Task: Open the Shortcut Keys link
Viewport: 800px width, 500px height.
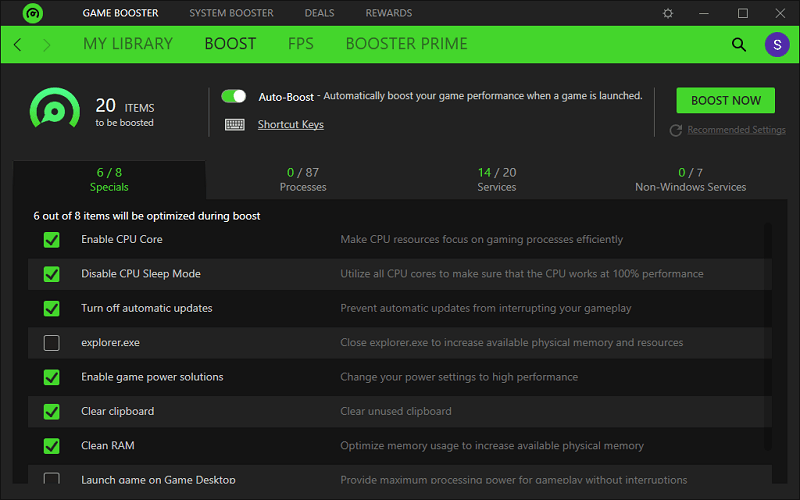Action: [x=290, y=124]
